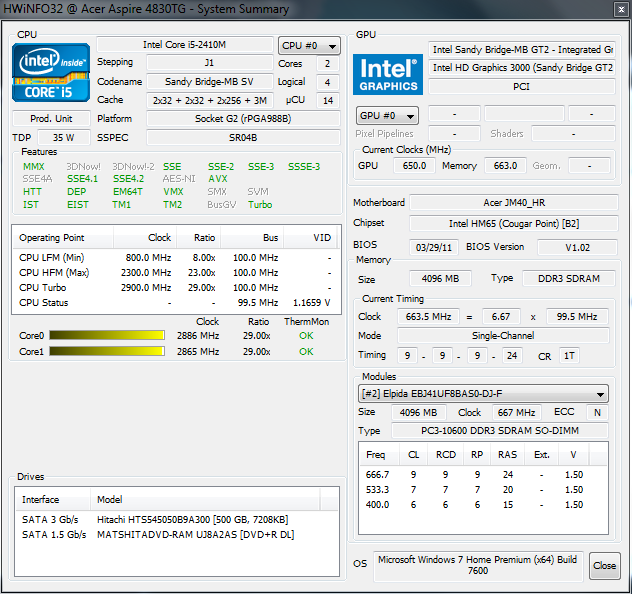Click the Single-Channel mode field
Viewport: 632px width, 594px height.
click(503, 336)
